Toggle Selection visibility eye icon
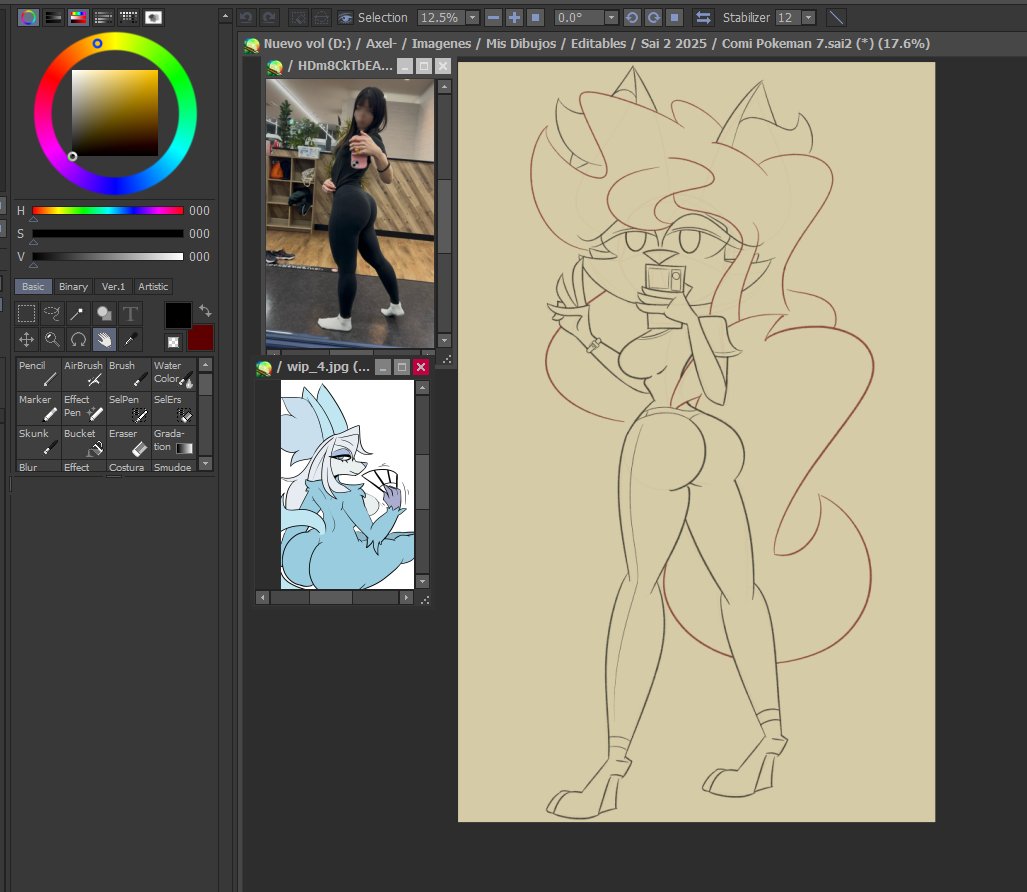Screen dimensions: 1027x892 (345, 18)
